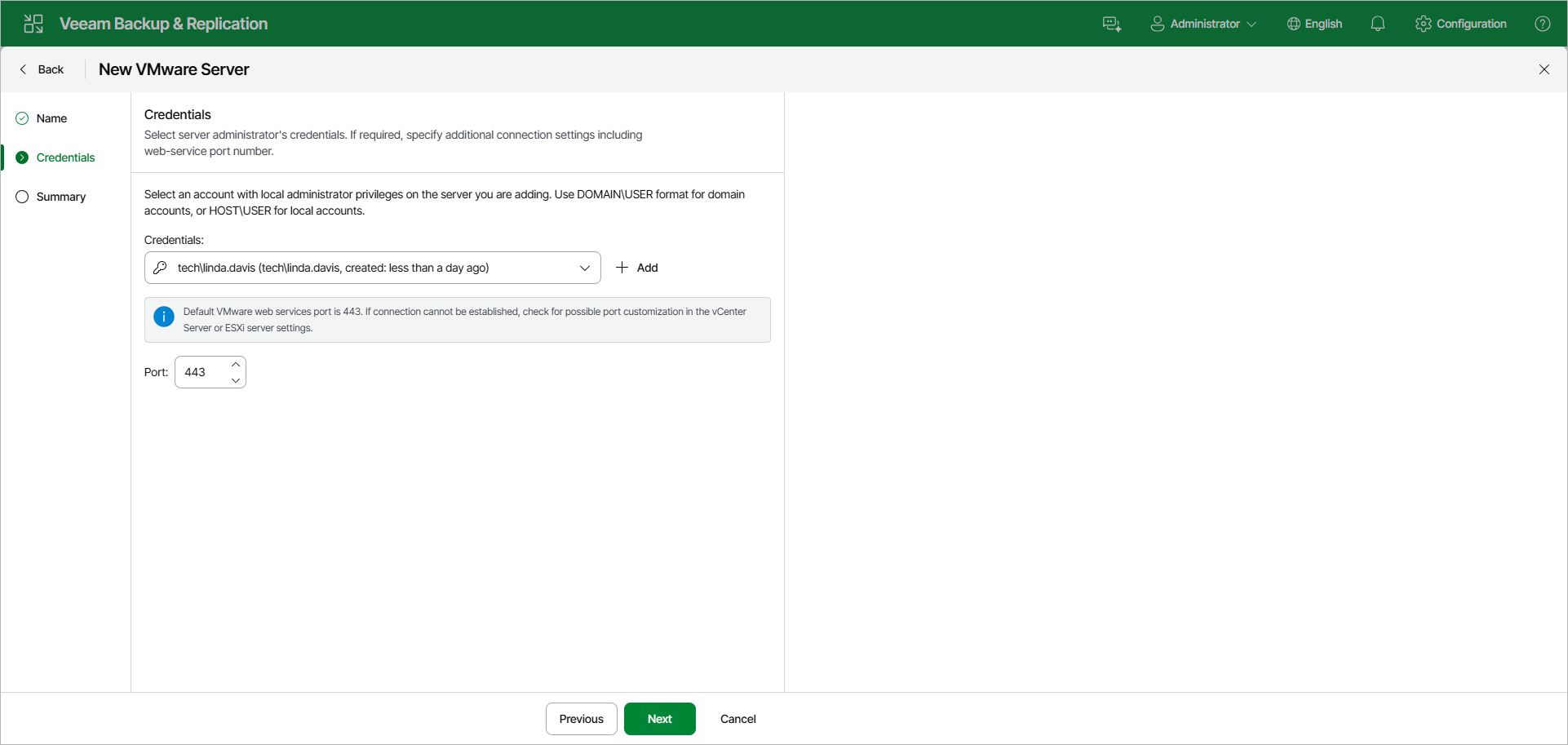Click inside the Port input field
Screen dimensions: 1568x745
(x=202, y=371)
